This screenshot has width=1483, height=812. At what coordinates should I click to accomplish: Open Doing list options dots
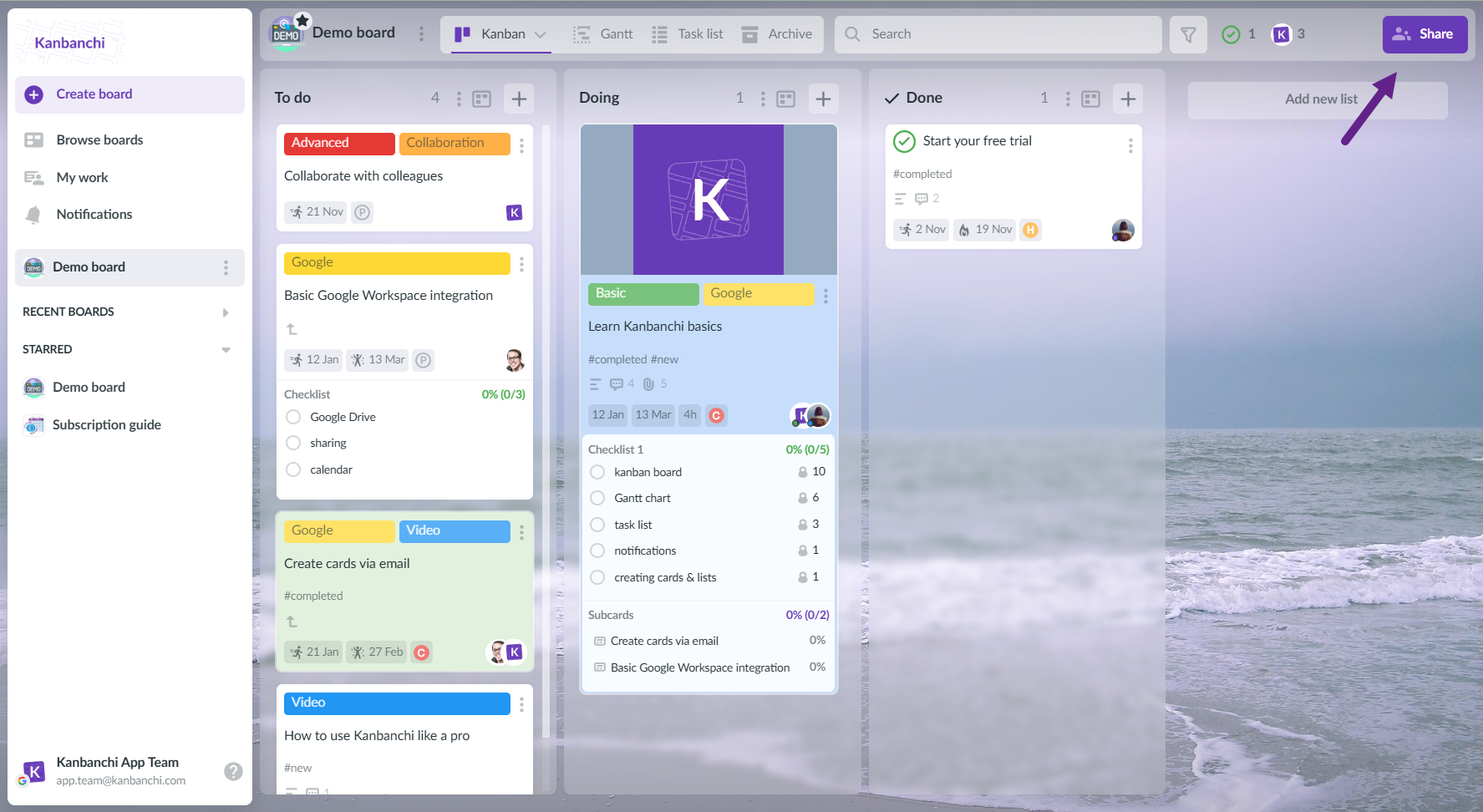[763, 99]
